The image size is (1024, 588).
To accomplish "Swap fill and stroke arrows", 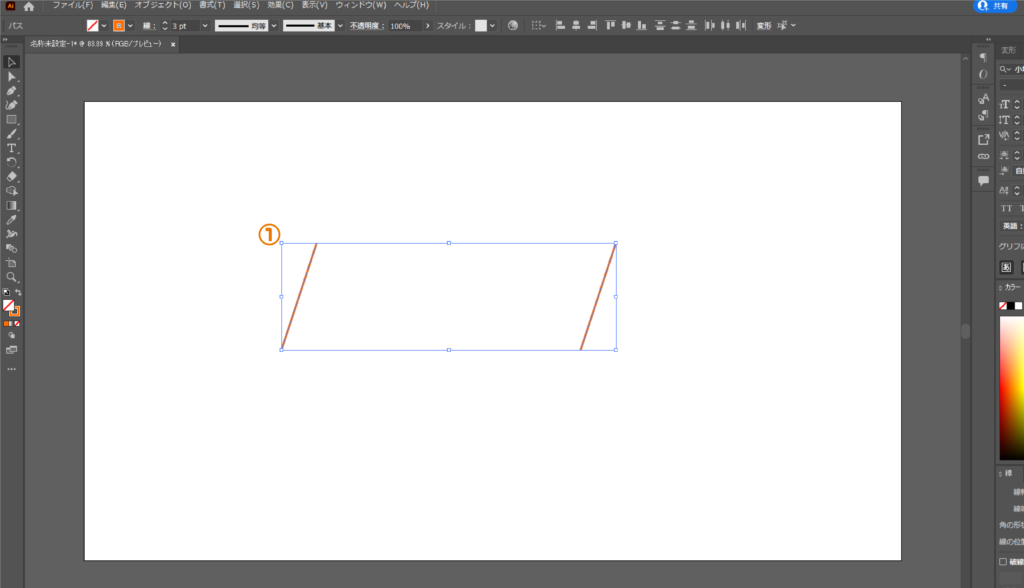I will point(18,293).
